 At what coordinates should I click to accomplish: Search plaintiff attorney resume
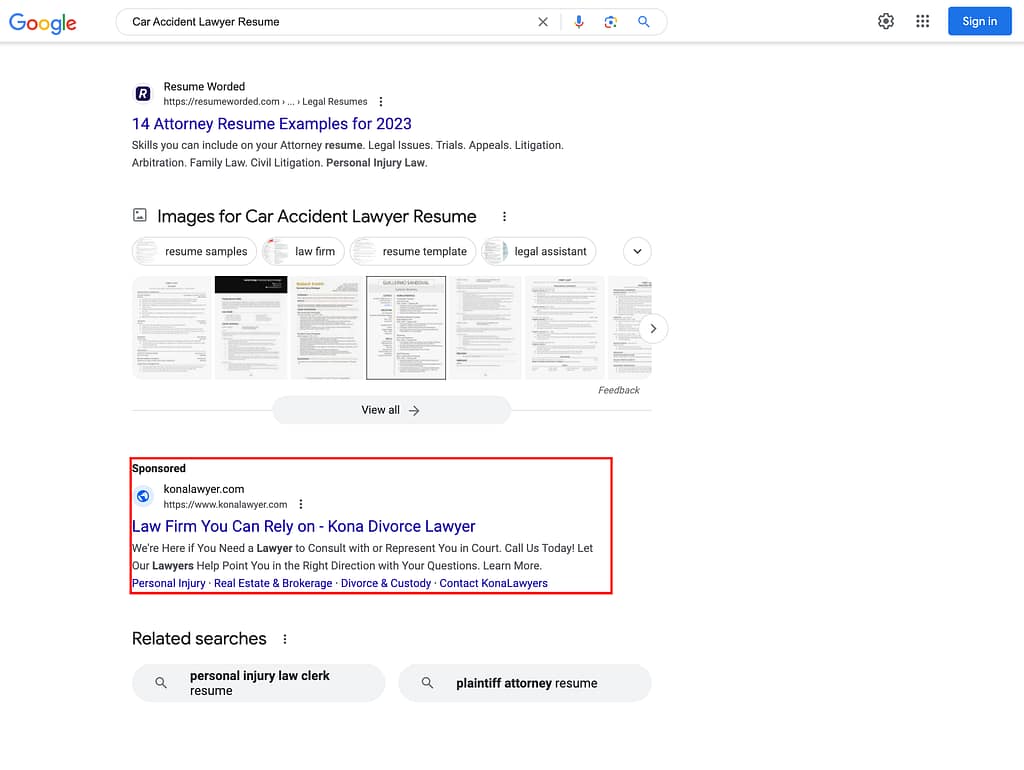pos(525,683)
